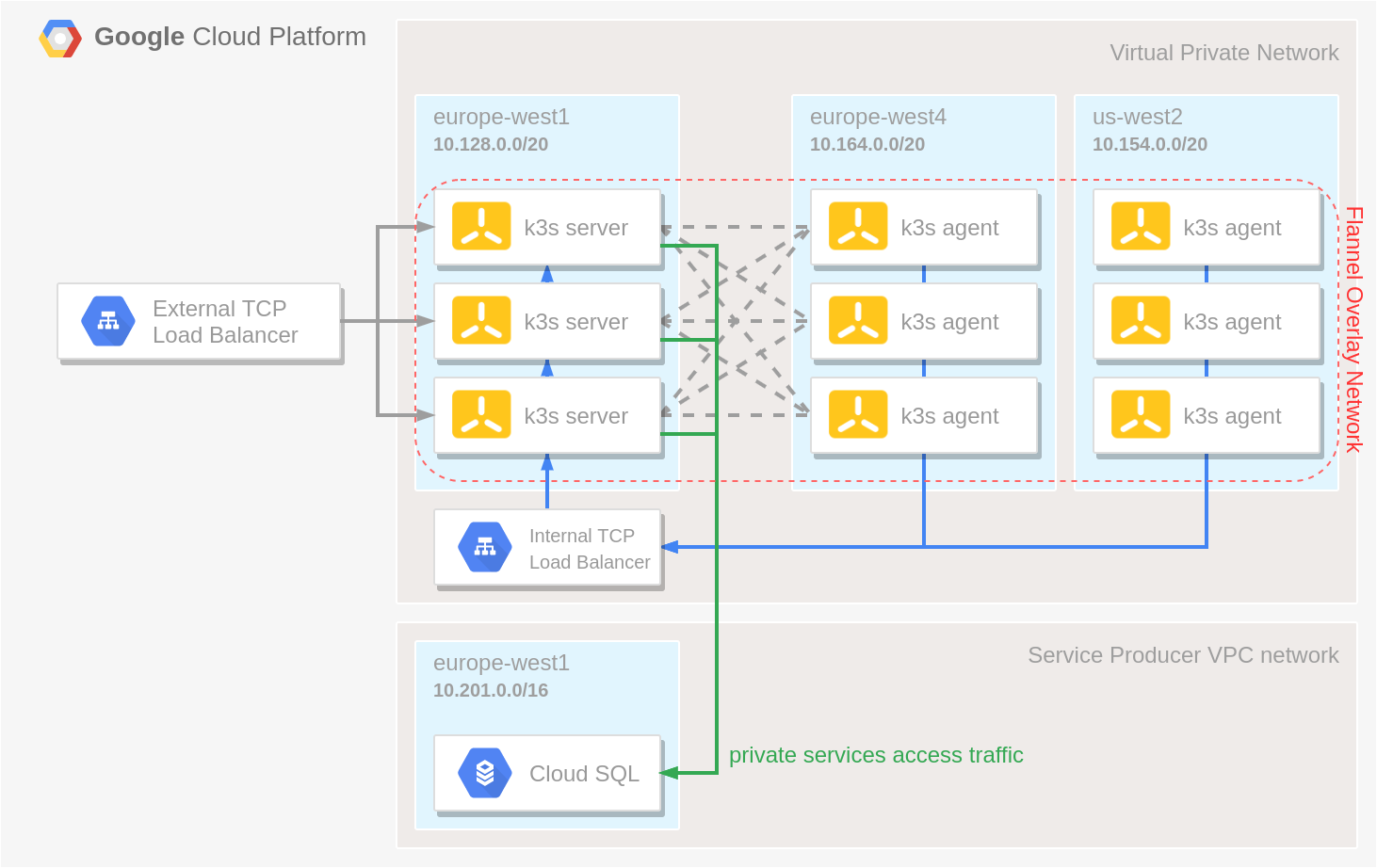The image size is (1377, 868).
Task: Click the 'Cloud SQL' text label
Action: [x=584, y=774]
